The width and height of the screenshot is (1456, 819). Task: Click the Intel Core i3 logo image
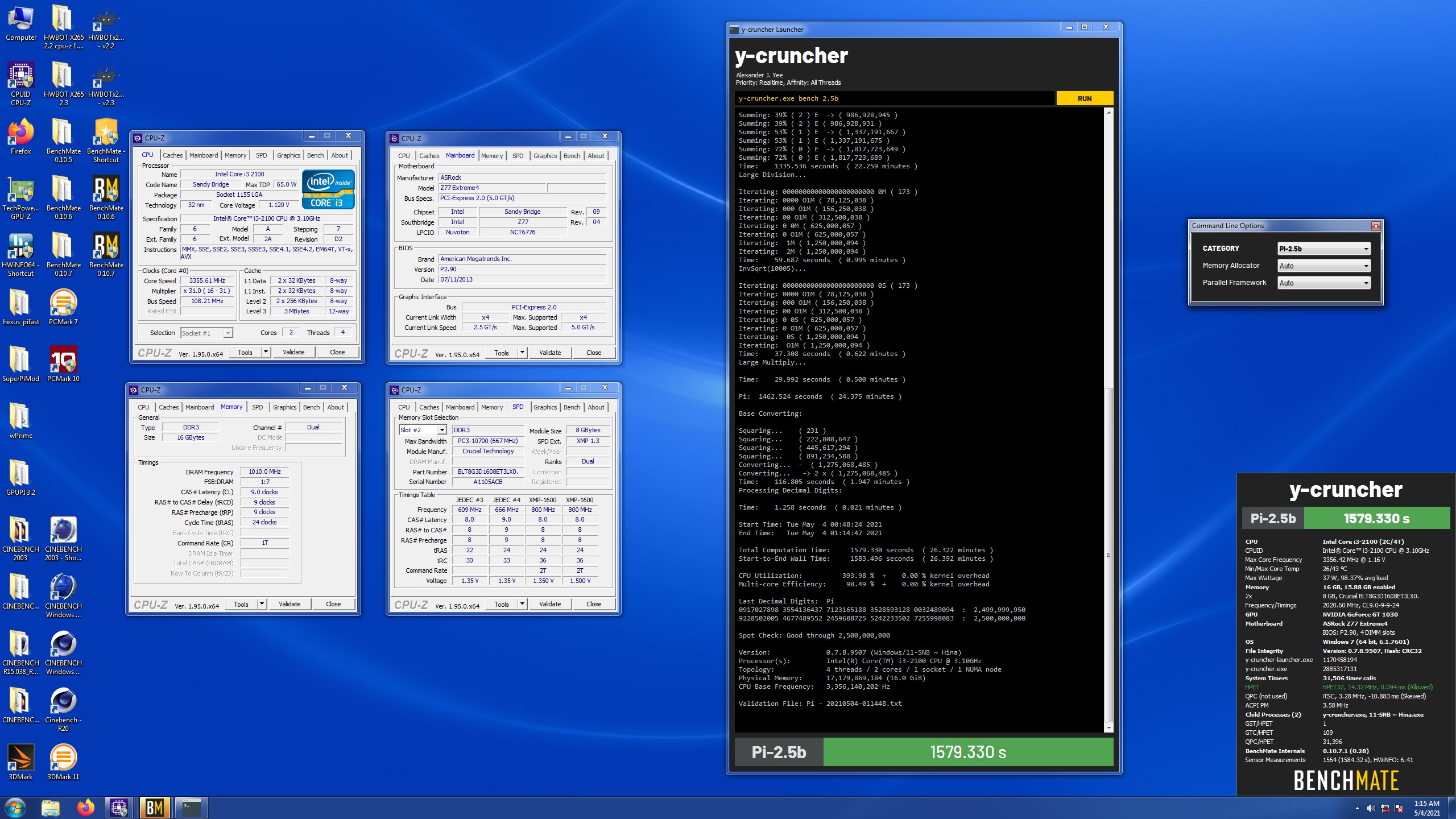(328, 189)
